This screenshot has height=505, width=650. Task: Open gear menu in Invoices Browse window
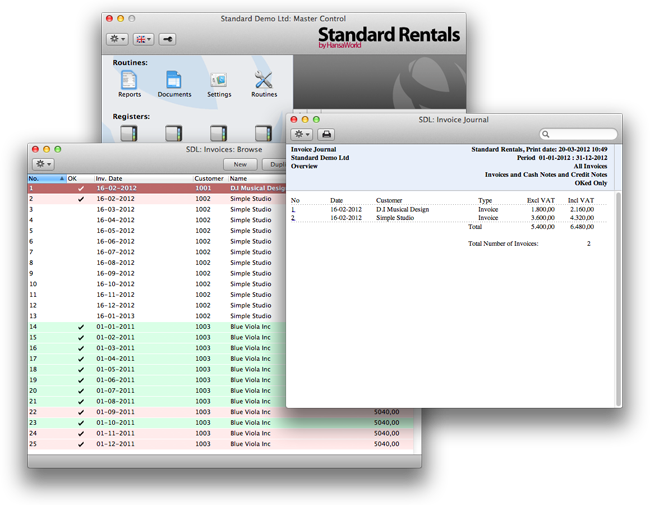click(43, 164)
